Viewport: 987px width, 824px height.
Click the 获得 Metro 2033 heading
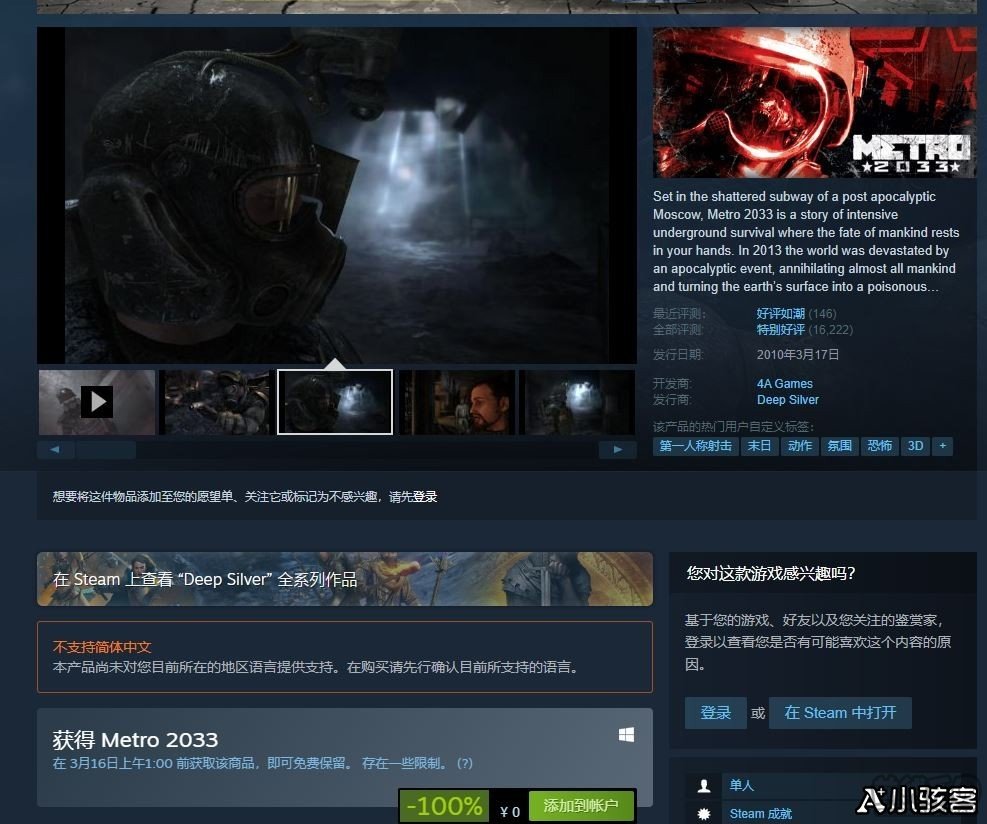point(135,740)
